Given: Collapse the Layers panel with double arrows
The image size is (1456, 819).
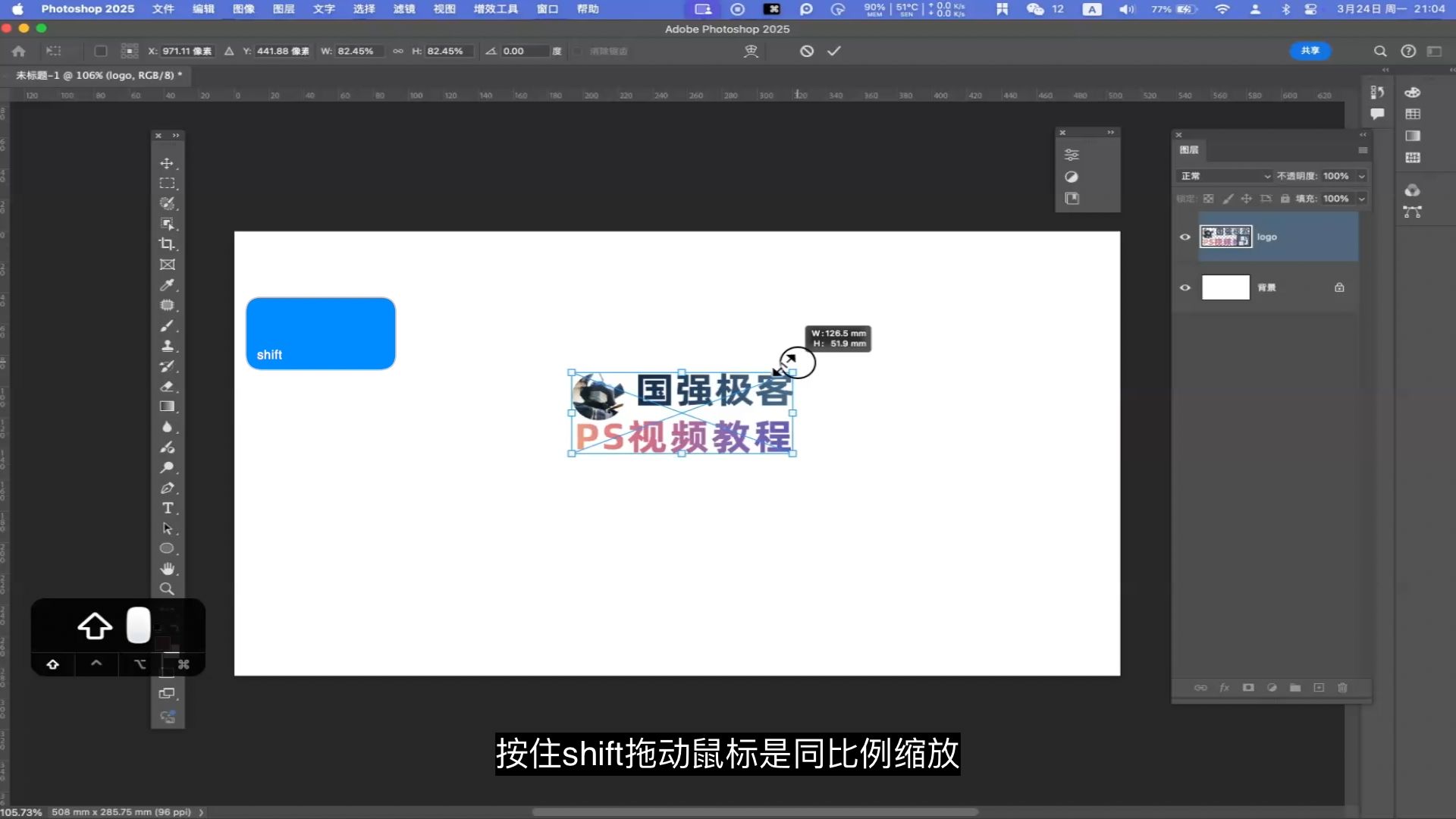Looking at the screenshot, I should point(1363,134).
